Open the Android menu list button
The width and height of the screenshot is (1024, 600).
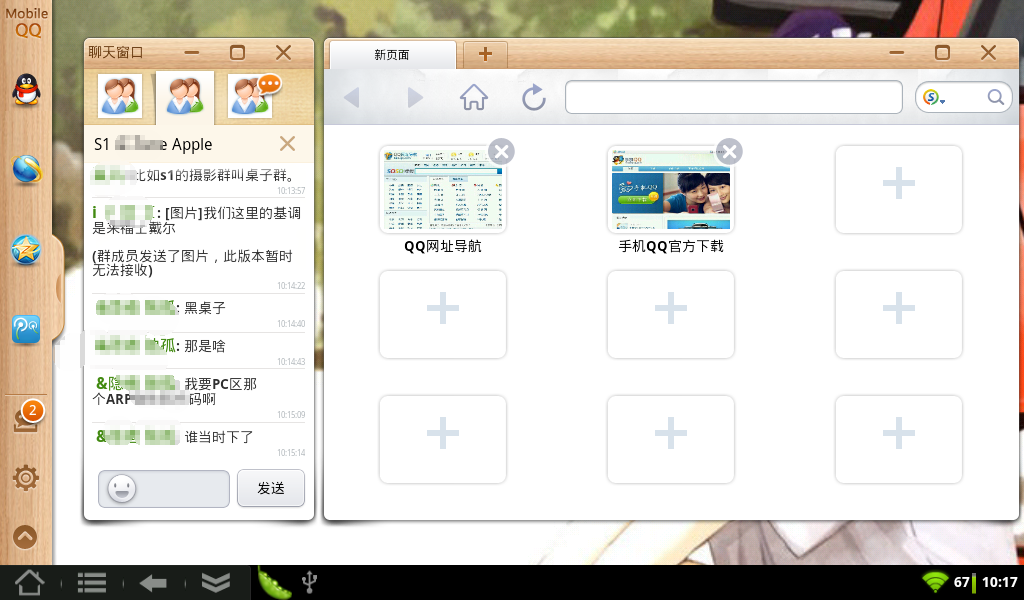(91, 583)
